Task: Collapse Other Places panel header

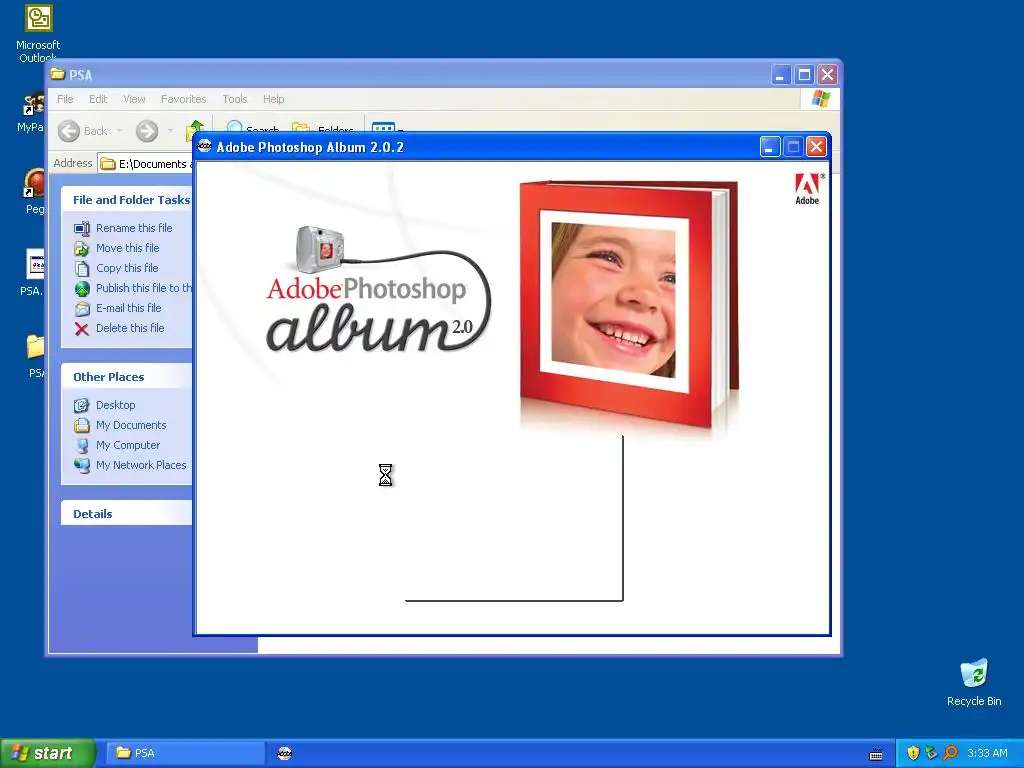Action: pos(127,377)
